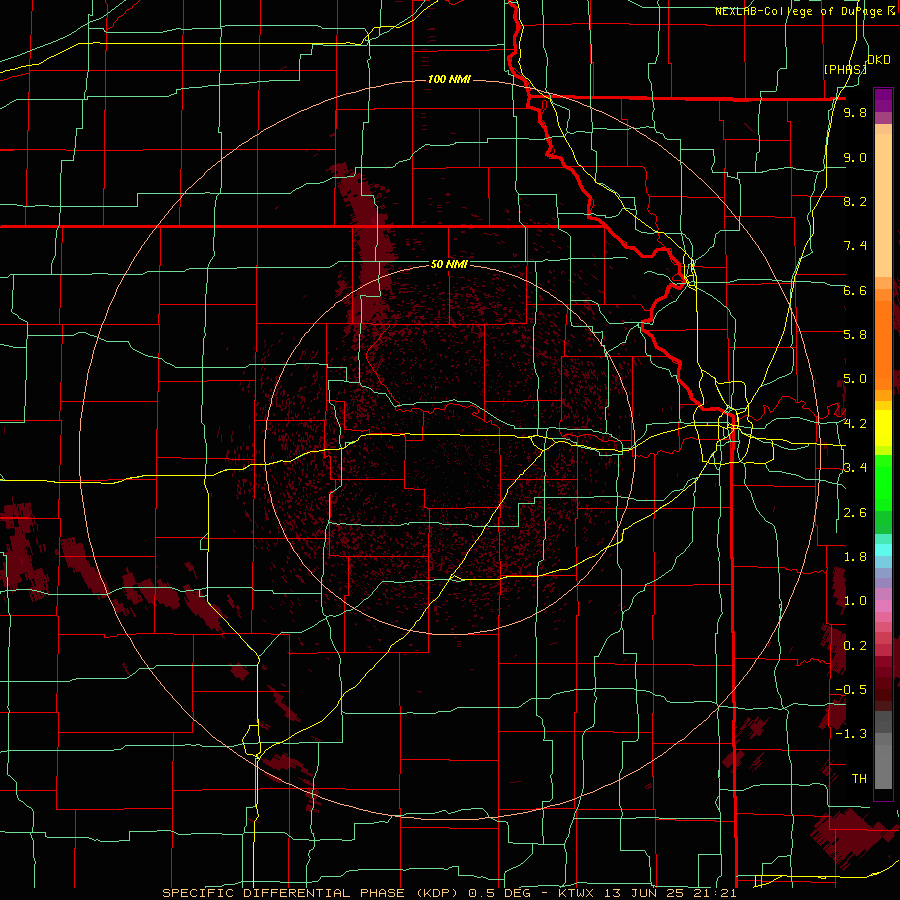Click the logo icon after DuPage text
Screen dimensions: 900x900
coord(891,10)
